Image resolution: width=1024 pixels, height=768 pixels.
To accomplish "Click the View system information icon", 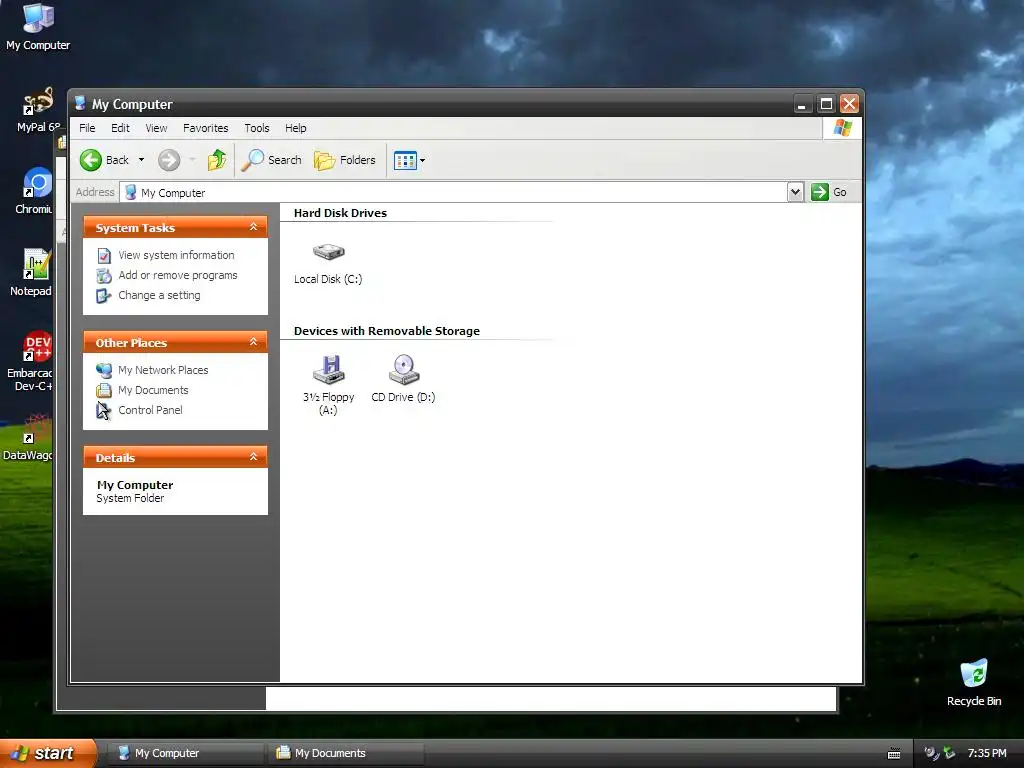I will point(104,255).
